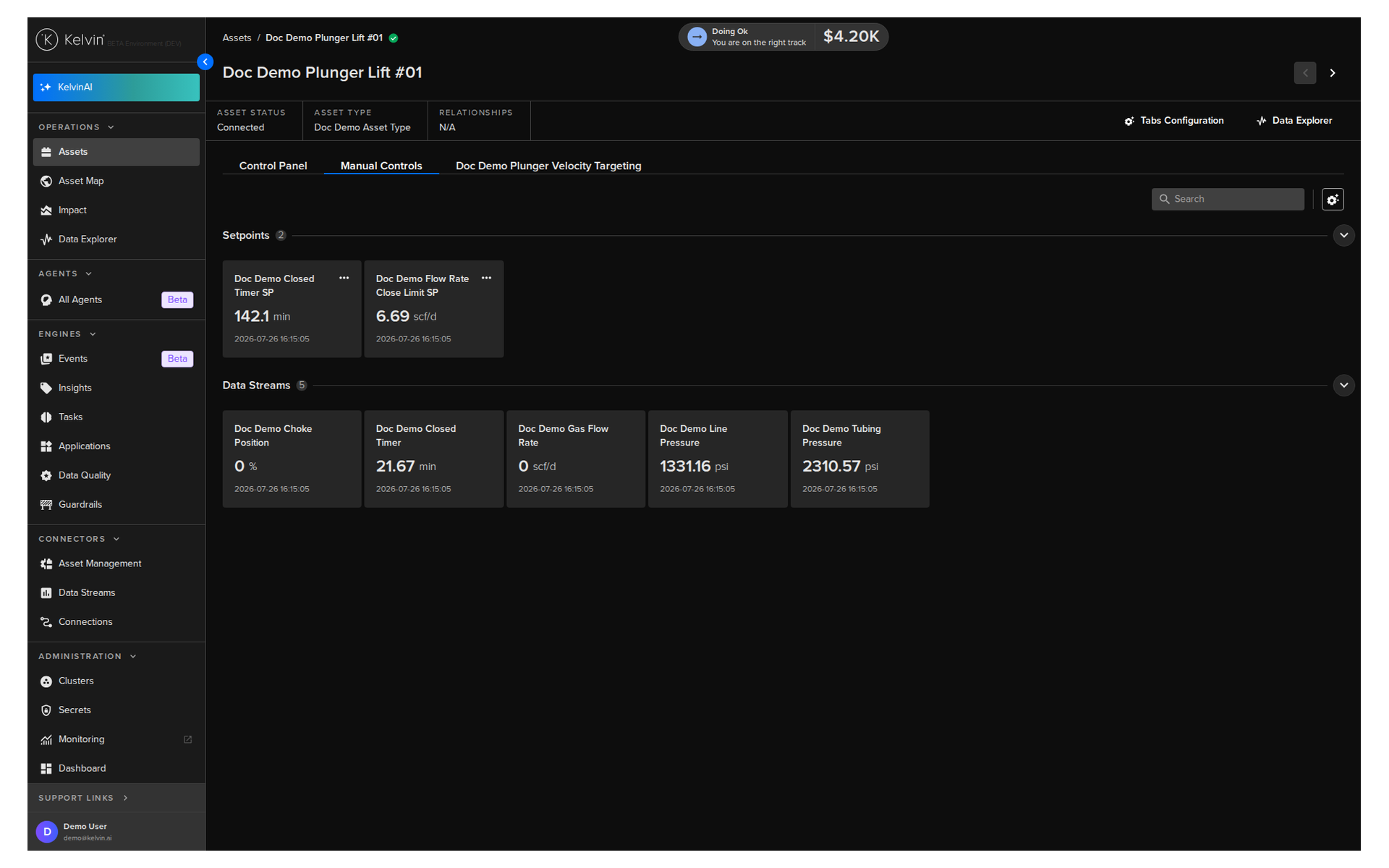1389x868 pixels.
Task: Click sidebar Data Explorer pulse icon
Action: click(x=46, y=239)
